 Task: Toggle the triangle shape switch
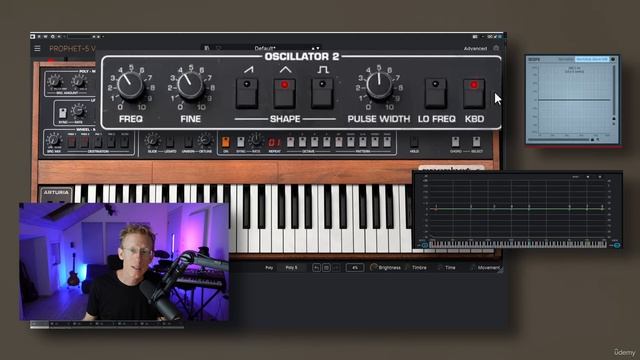pos(284,93)
